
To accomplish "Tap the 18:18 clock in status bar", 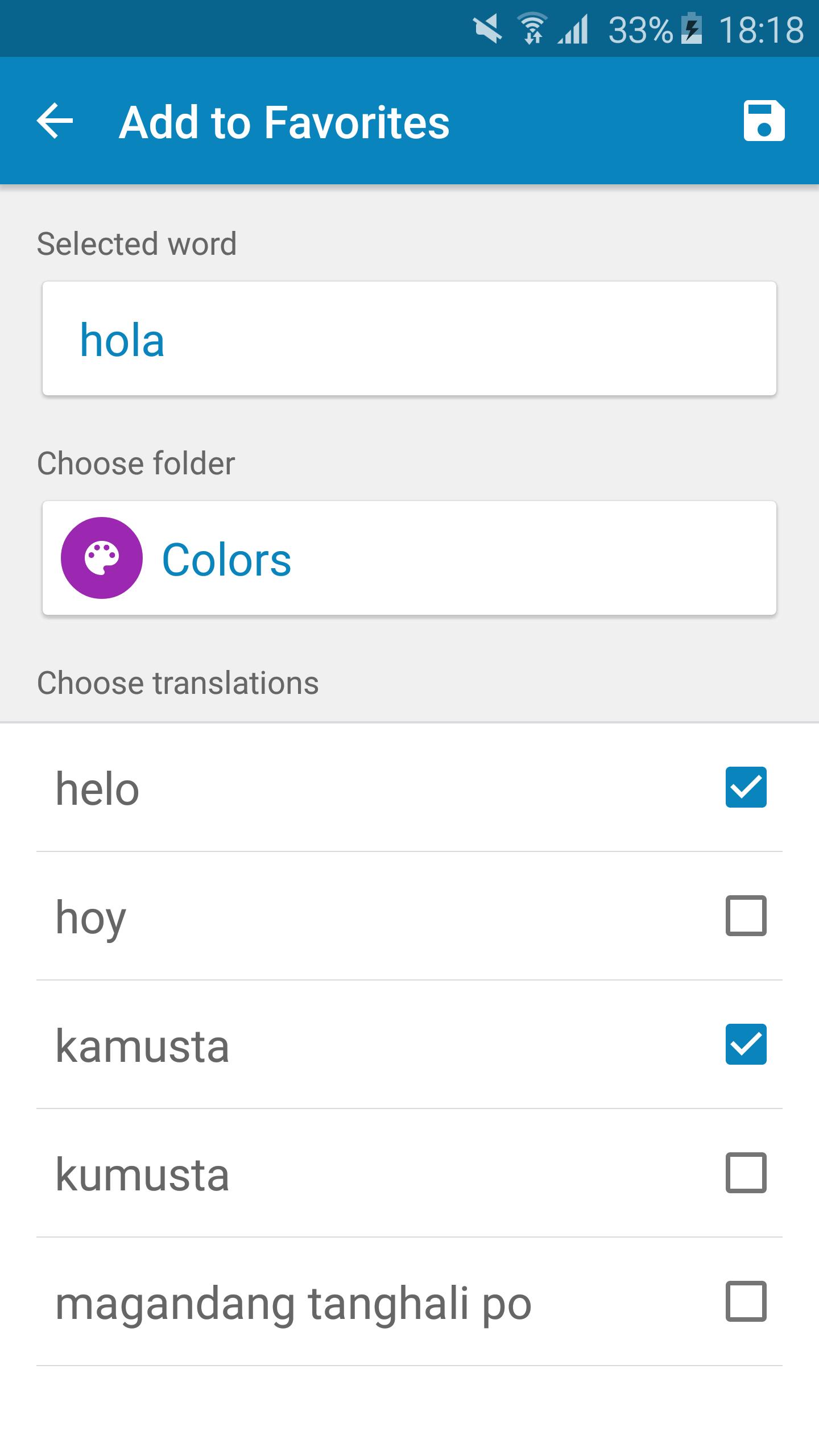I will [x=761, y=30].
